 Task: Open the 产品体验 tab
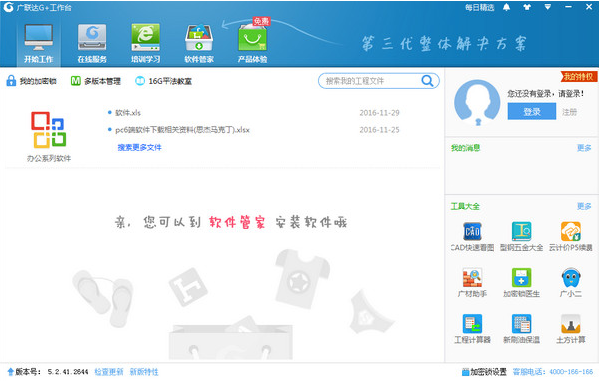pos(253,43)
